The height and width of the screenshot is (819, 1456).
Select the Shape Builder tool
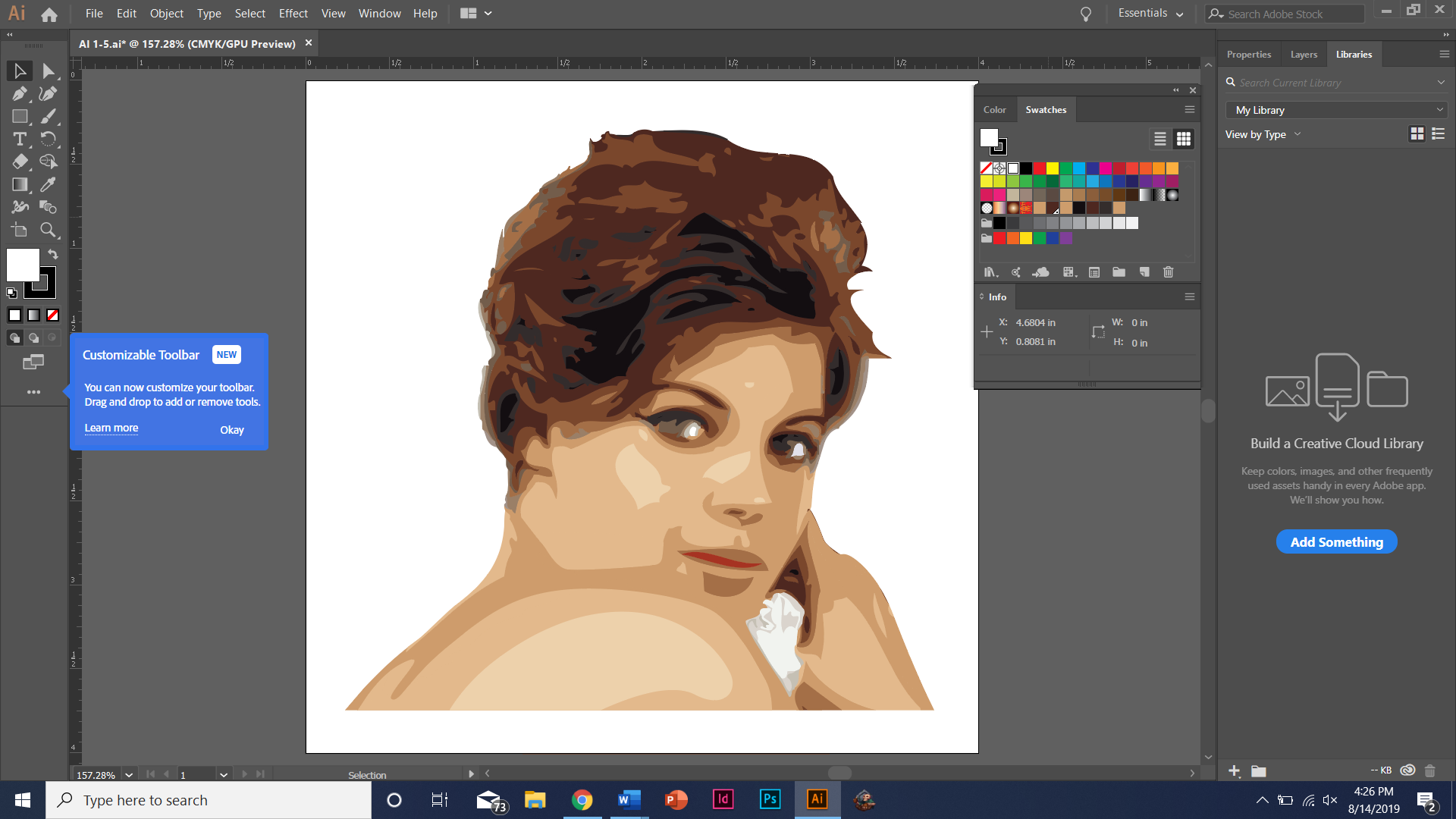point(48,162)
